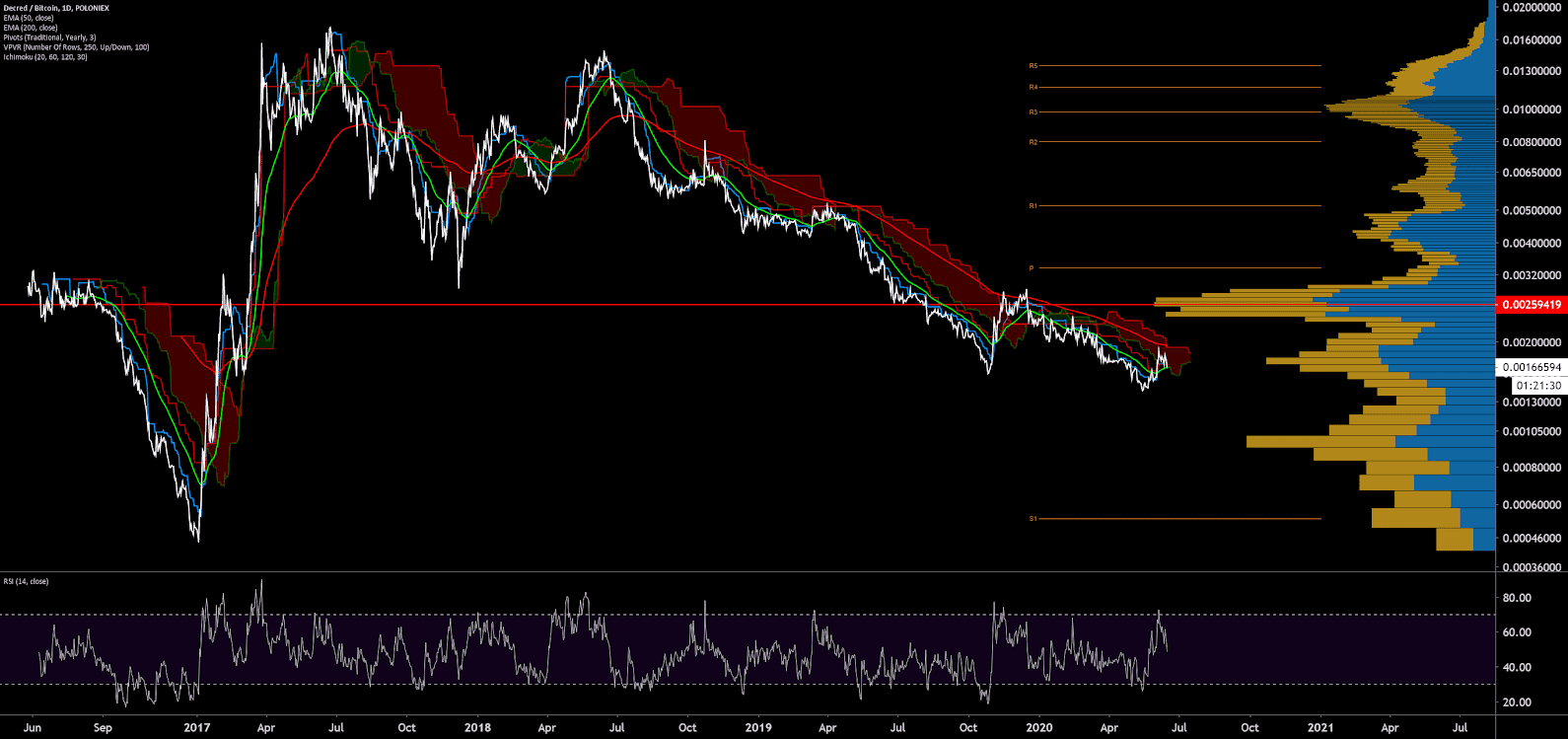This screenshot has width=1568, height=739.
Task: Click the 0.00400000 price axis label
Action: (1532, 243)
